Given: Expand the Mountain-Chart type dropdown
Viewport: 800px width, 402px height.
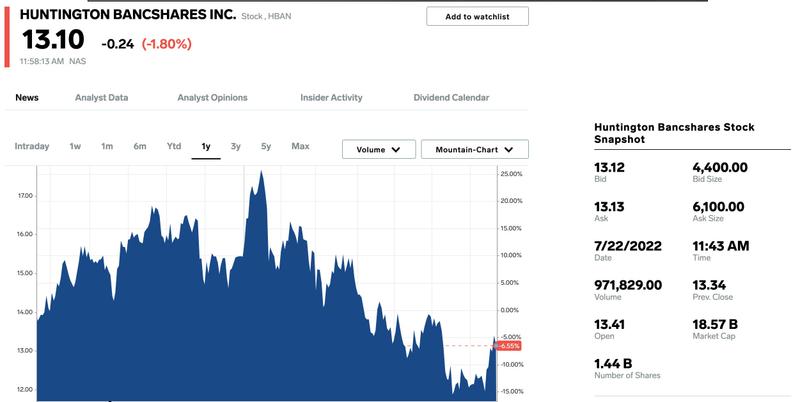Looking at the screenshot, I should 474,149.
